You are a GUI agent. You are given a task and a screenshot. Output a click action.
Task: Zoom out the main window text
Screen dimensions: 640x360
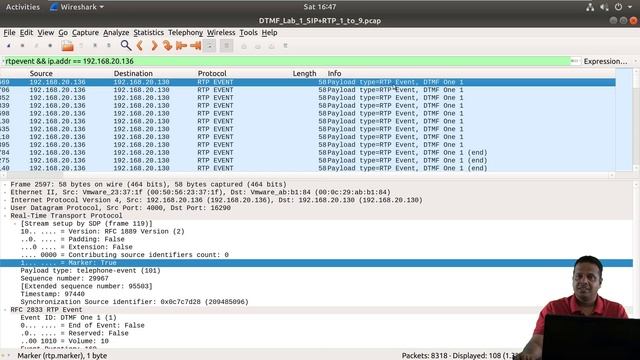coord(258,46)
